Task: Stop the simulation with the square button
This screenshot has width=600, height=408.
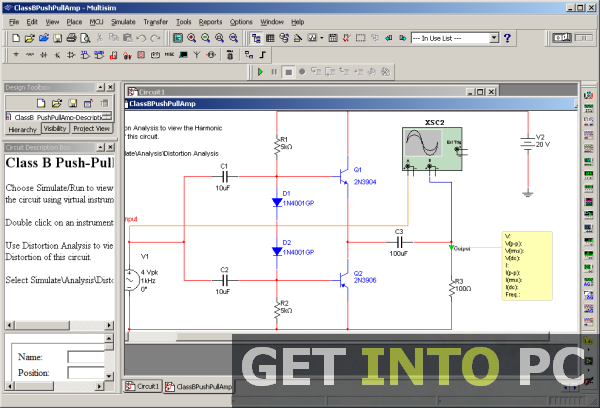Action: point(289,72)
